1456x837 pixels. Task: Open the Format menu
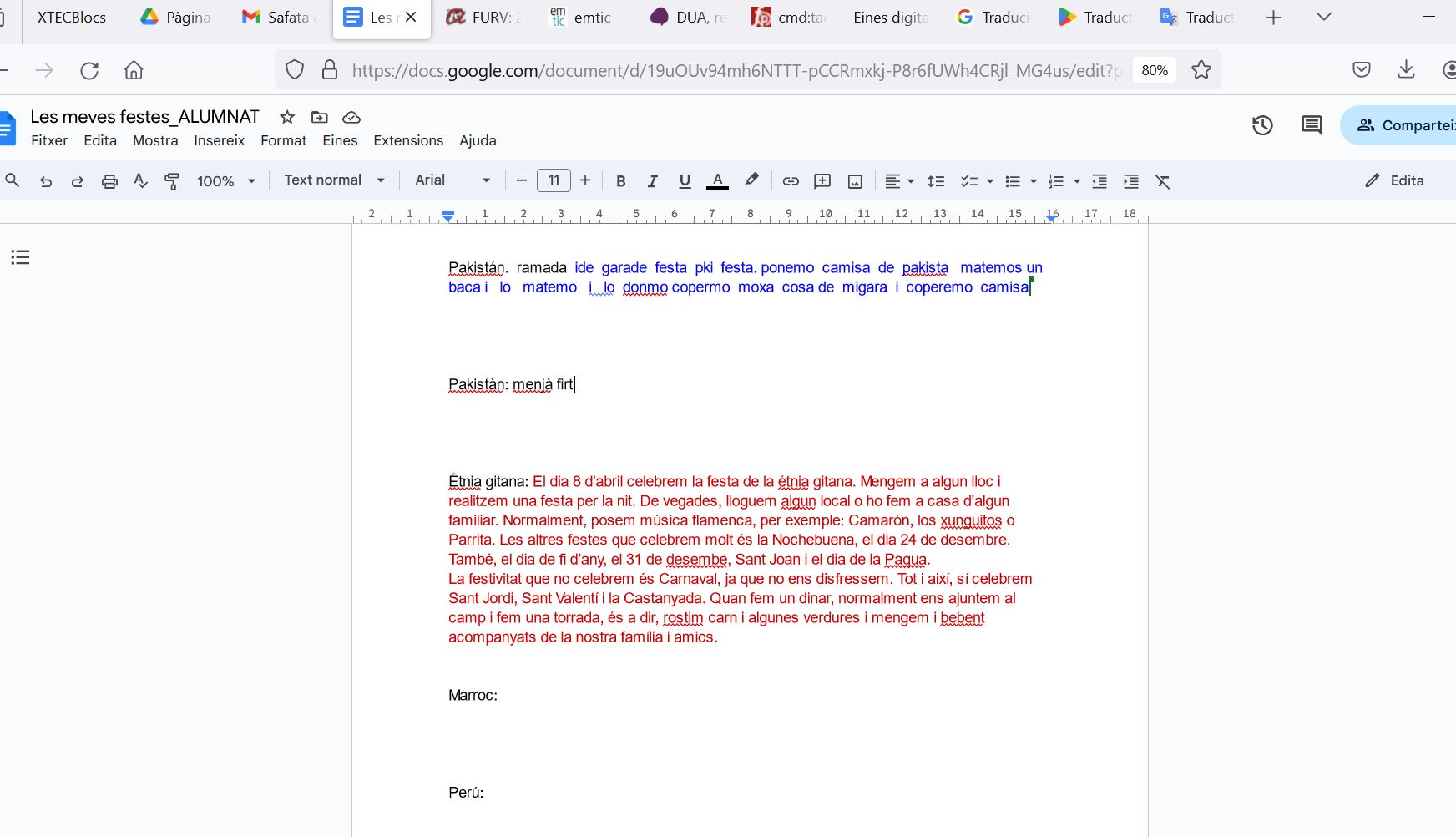click(283, 140)
